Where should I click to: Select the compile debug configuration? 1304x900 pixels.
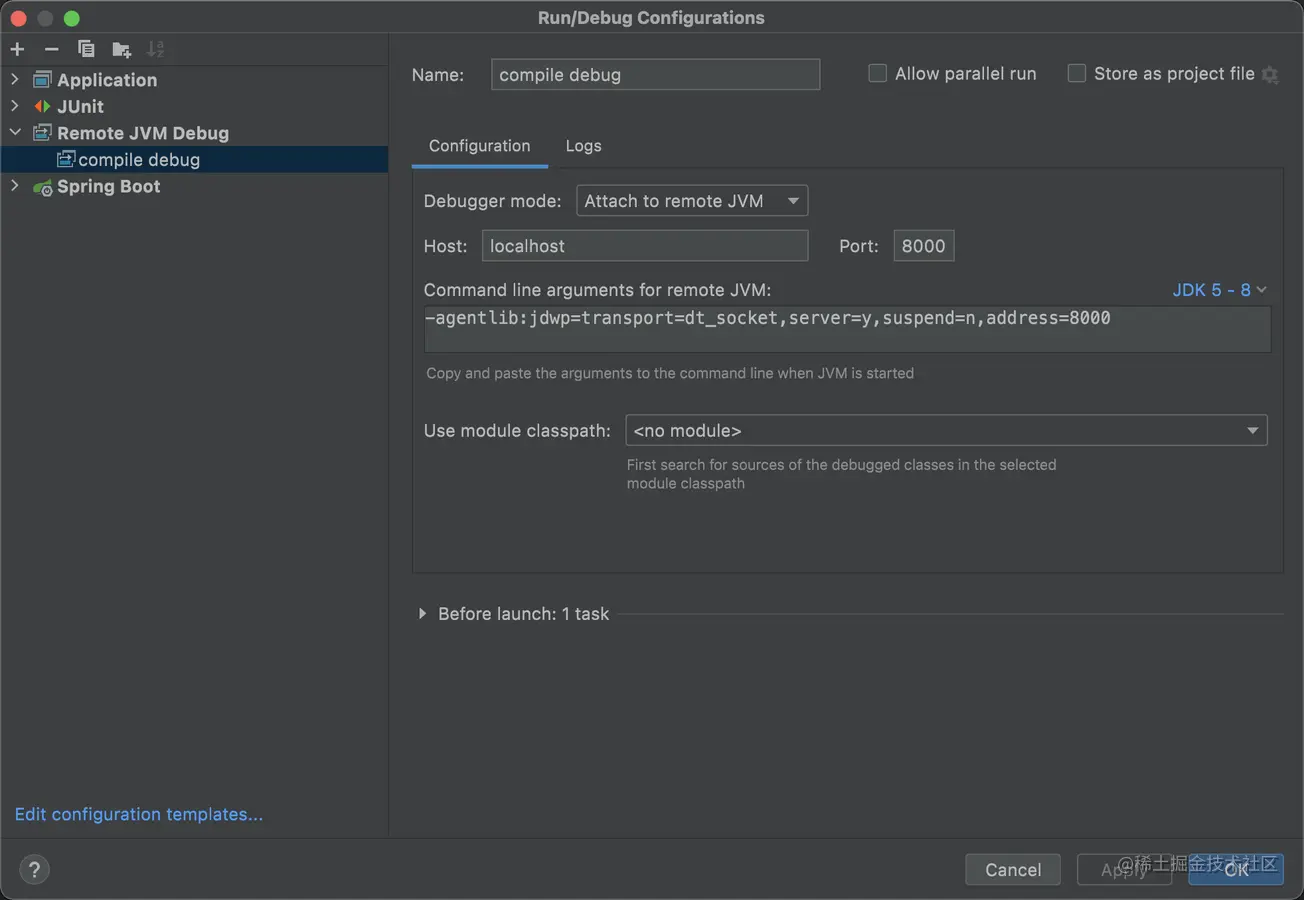pyautogui.click(x=194, y=159)
